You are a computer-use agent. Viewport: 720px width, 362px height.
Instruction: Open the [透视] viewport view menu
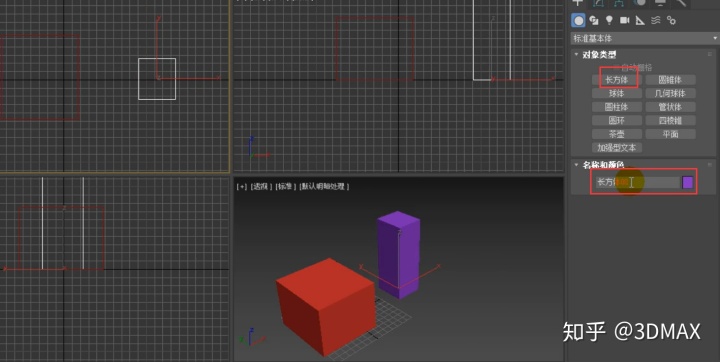coord(260,187)
